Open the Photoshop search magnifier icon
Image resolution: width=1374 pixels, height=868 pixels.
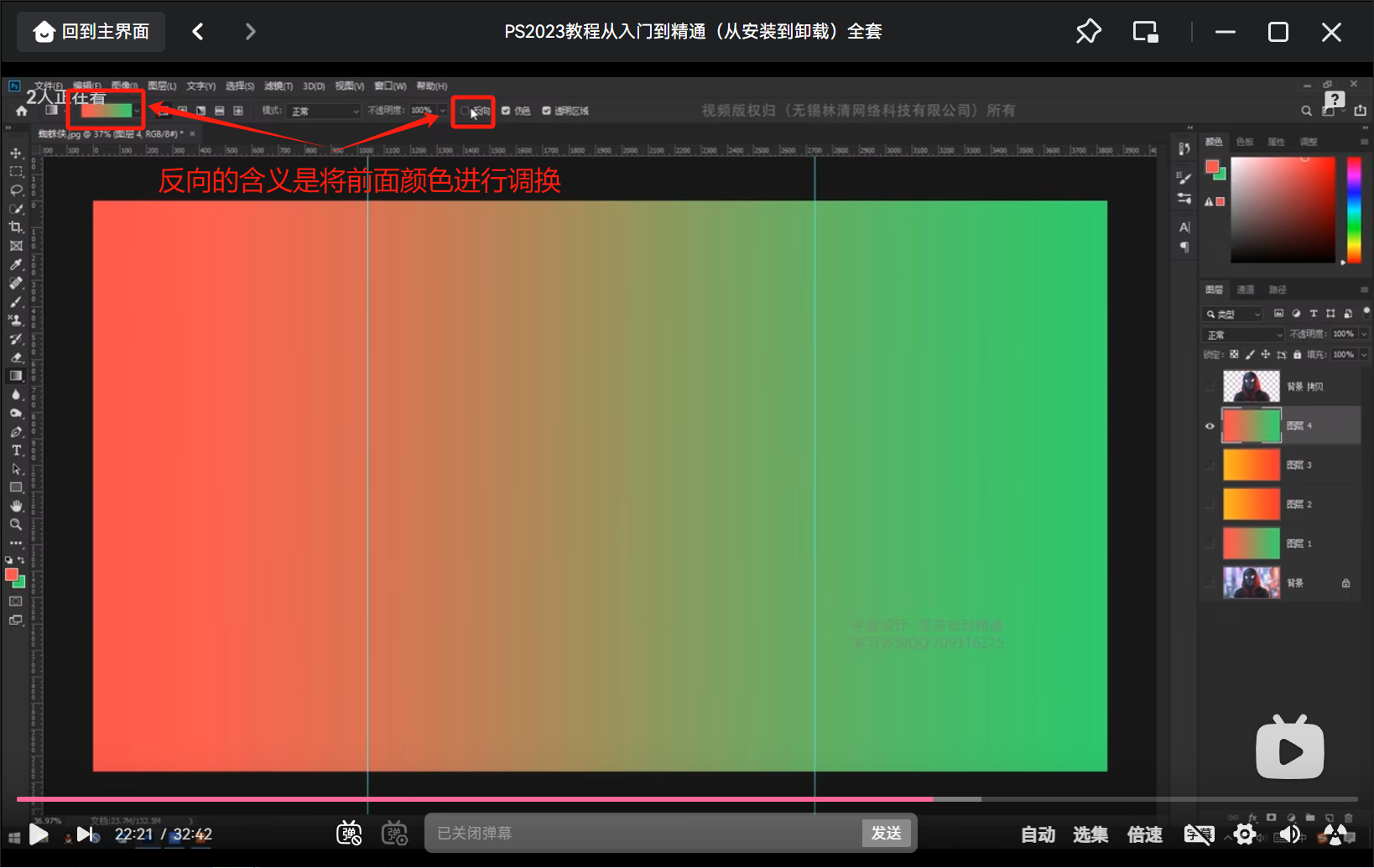(x=1306, y=111)
